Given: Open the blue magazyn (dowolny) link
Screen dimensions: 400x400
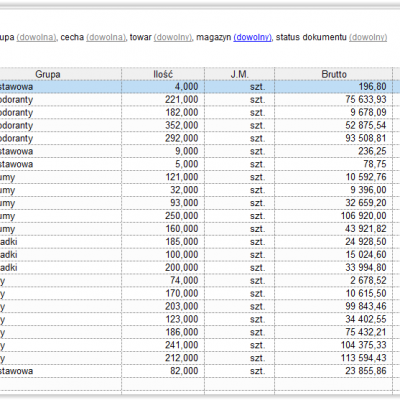Looking at the screenshot, I should point(252,37).
